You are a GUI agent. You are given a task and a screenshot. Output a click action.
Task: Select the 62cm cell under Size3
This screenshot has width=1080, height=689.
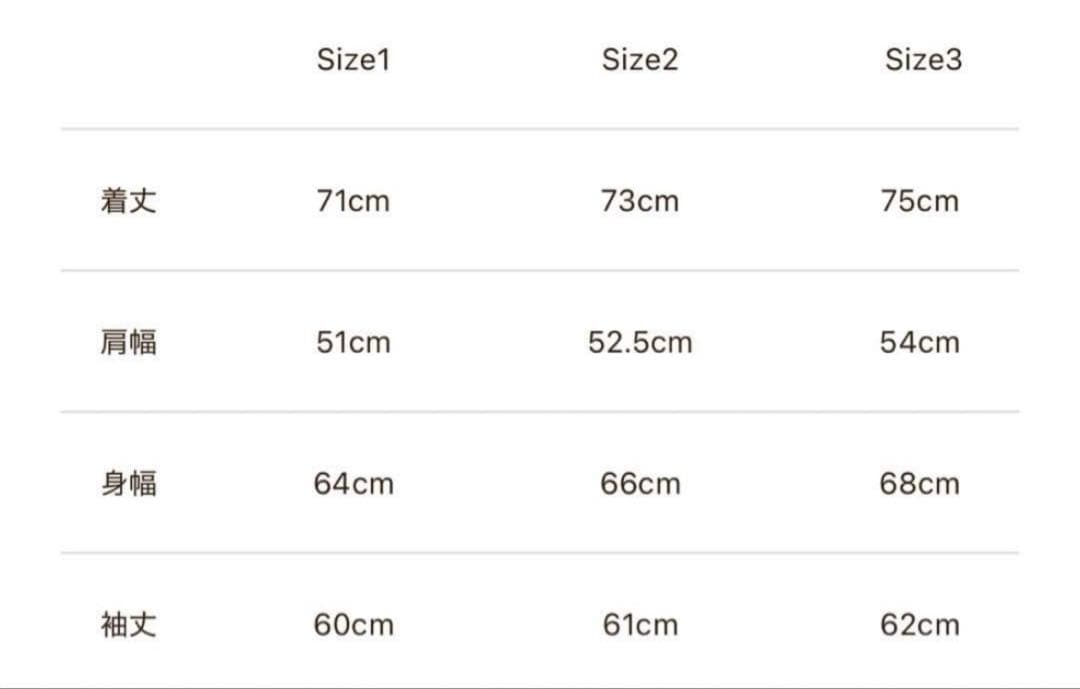(x=920, y=626)
